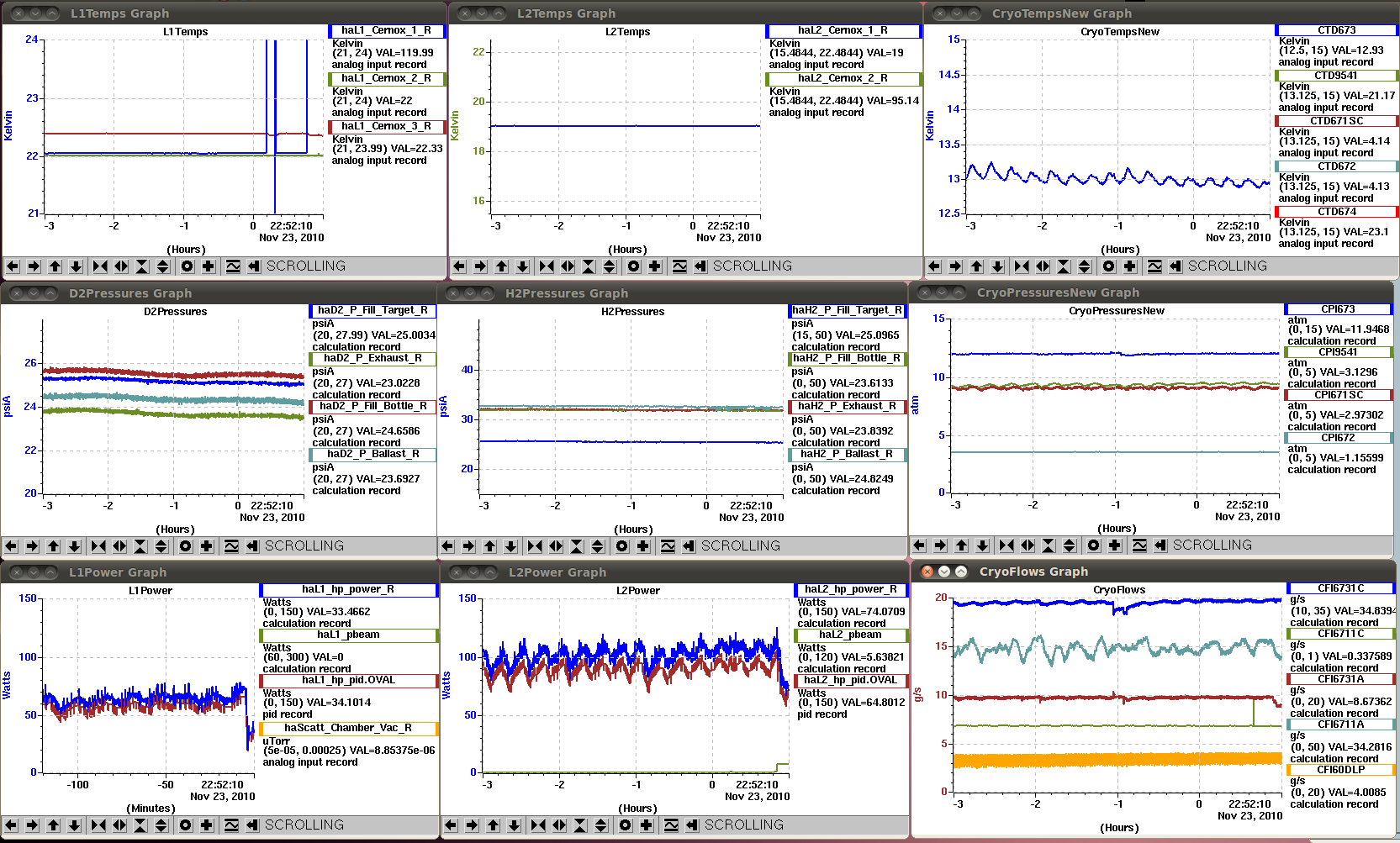This screenshot has height=843, width=1400.
Task: Toggle scrolling arrow in L2Power Graph
Action: (691, 825)
